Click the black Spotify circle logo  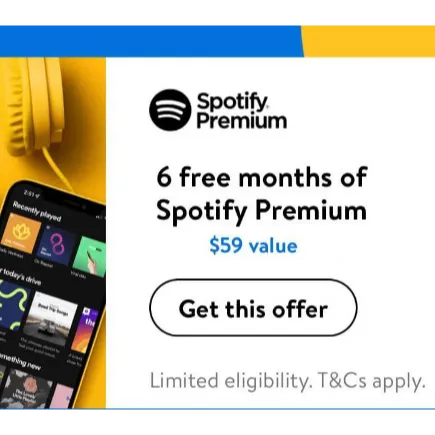coord(170,110)
